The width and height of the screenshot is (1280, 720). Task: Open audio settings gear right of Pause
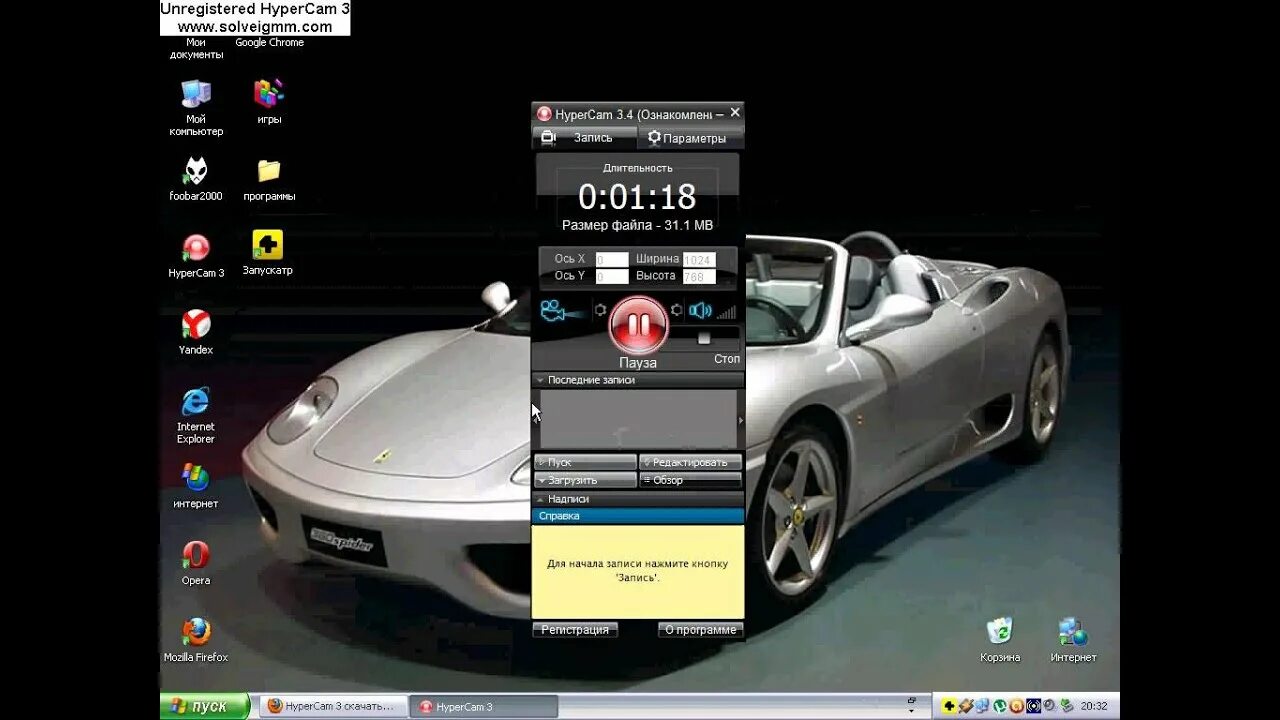(x=676, y=310)
